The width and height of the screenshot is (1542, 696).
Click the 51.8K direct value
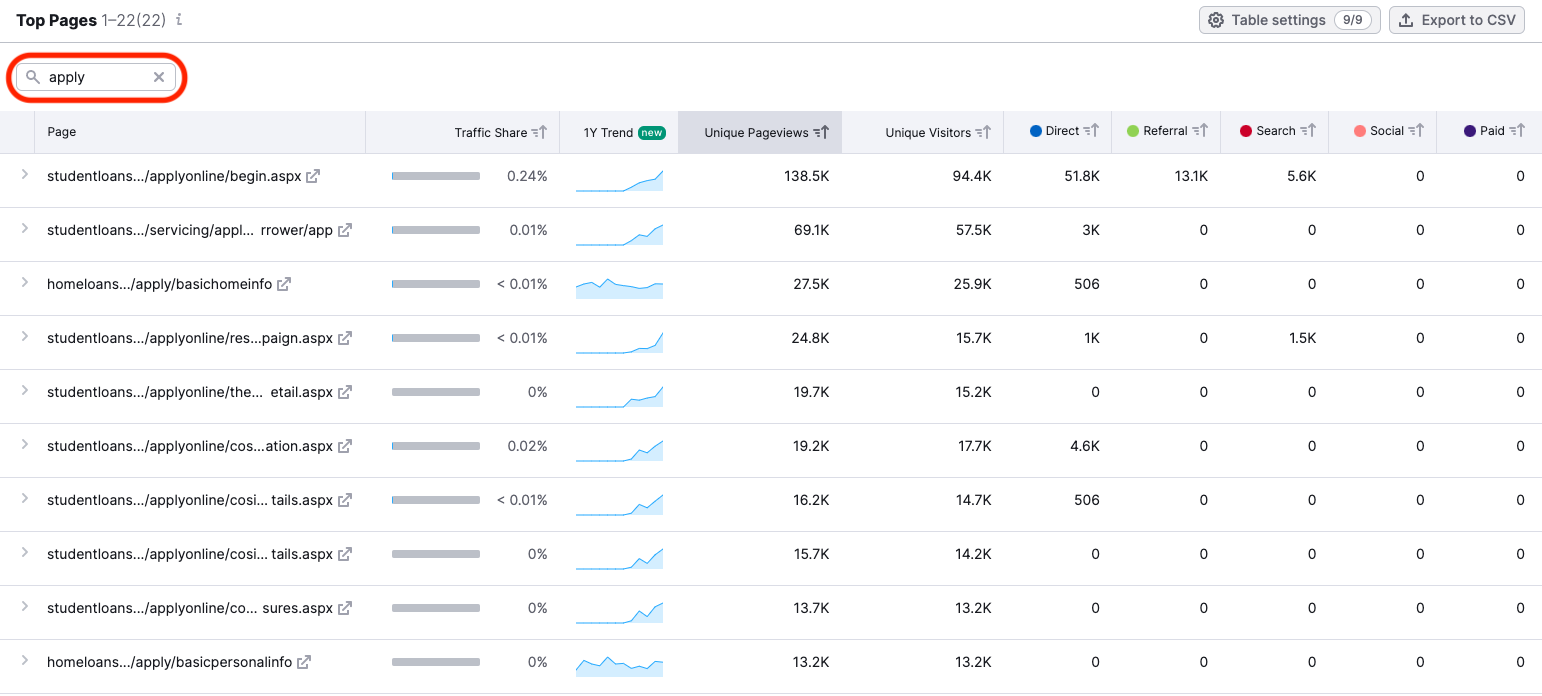(1081, 176)
